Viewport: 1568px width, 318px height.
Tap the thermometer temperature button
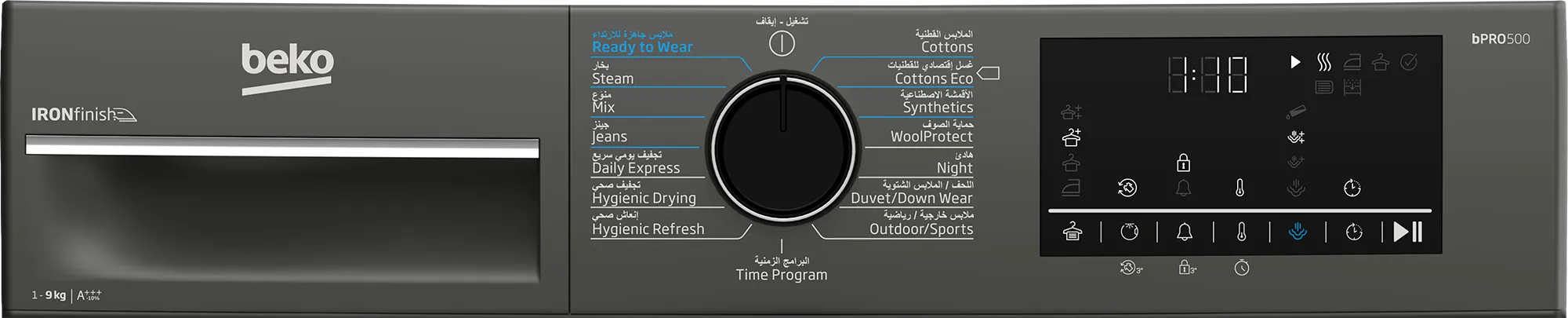tap(1241, 232)
